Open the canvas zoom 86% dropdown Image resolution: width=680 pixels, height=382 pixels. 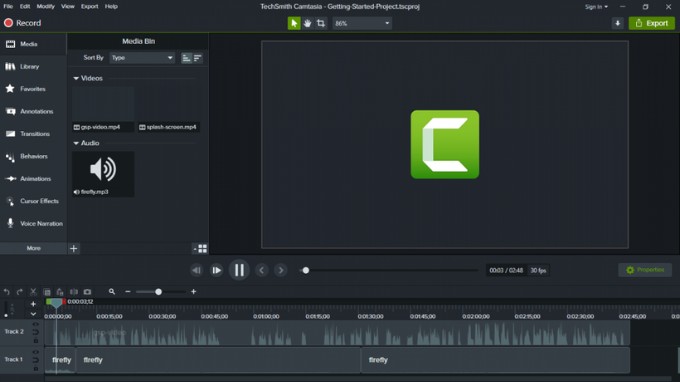(362, 23)
